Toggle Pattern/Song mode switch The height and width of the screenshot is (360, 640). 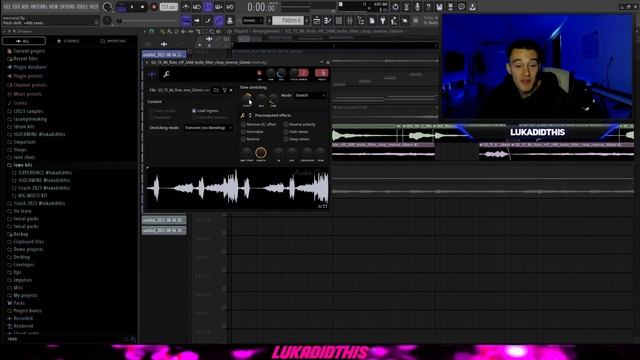tap(122, 7)
